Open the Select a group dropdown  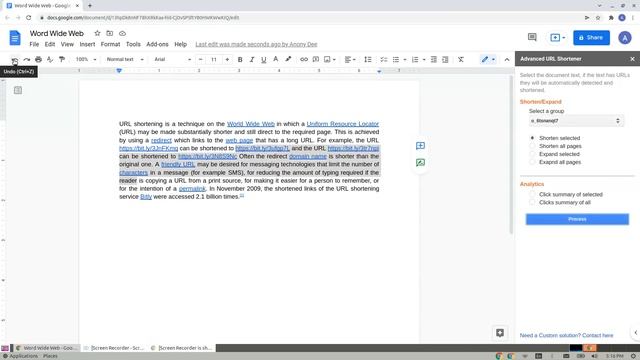click(x=576, y=121)
